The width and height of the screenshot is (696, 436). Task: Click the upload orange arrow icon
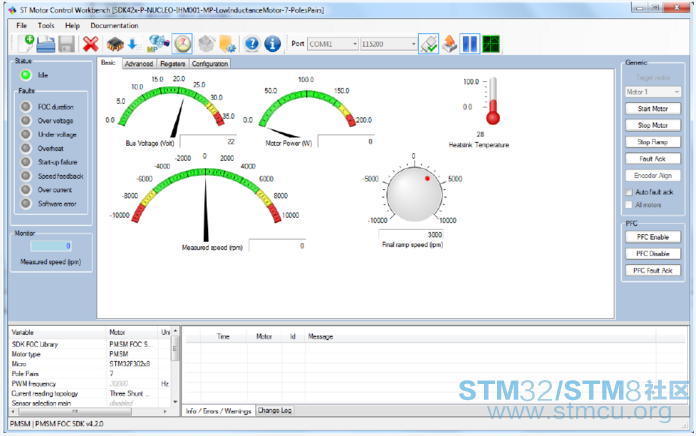click(x=450, y=44)
